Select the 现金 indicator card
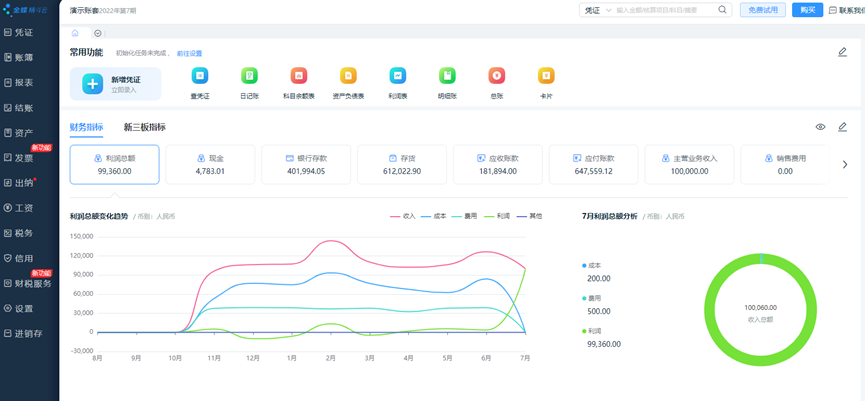This screenshot has height=401, width=865. click(210, 164)
